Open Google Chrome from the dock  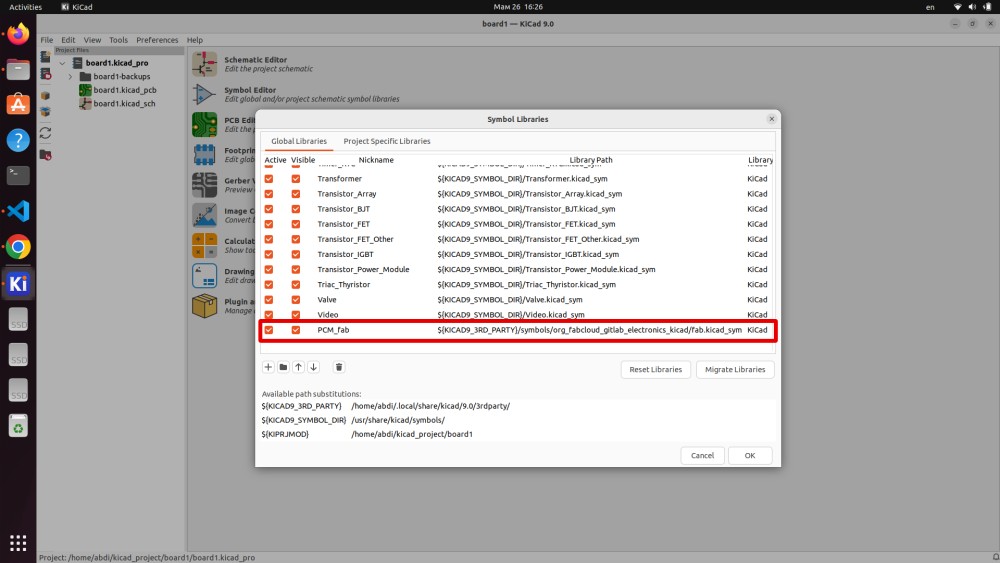(x=18, y=247)
